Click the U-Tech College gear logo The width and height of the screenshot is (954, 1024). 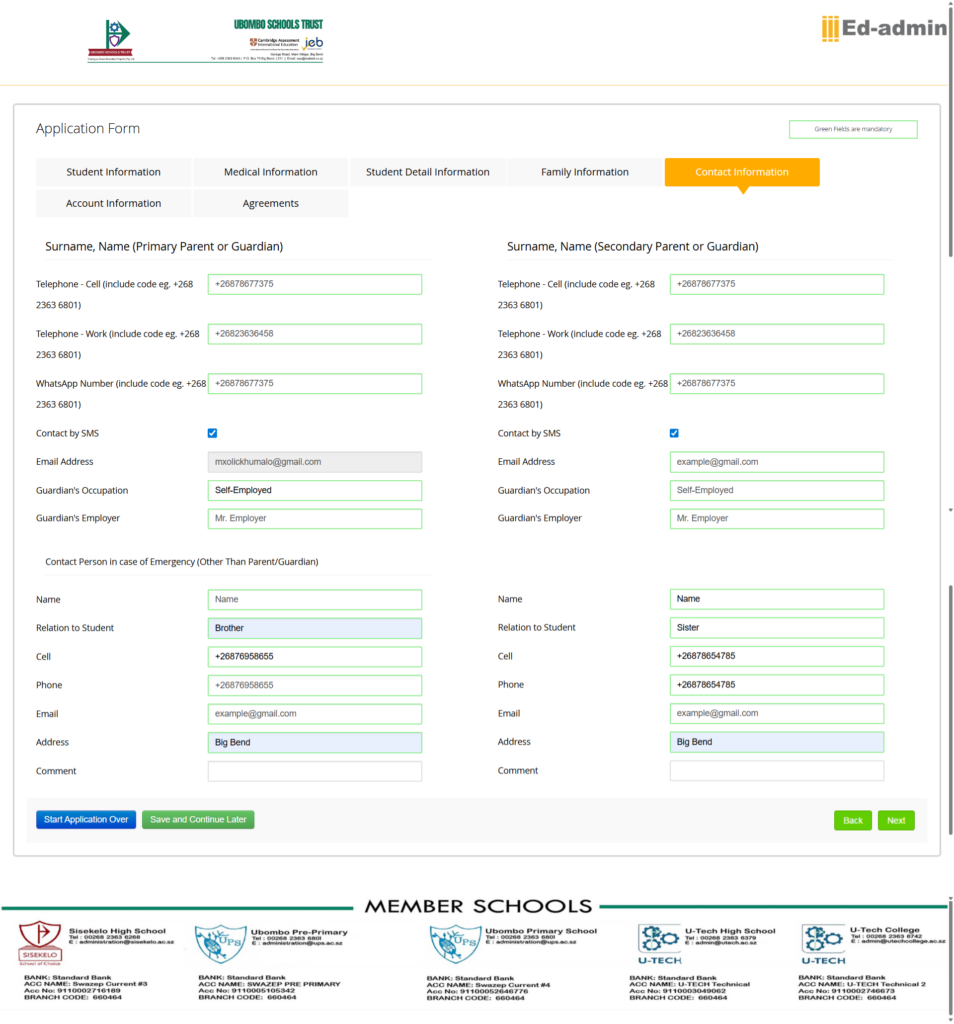pyautogui.click(x=823, y=944)
